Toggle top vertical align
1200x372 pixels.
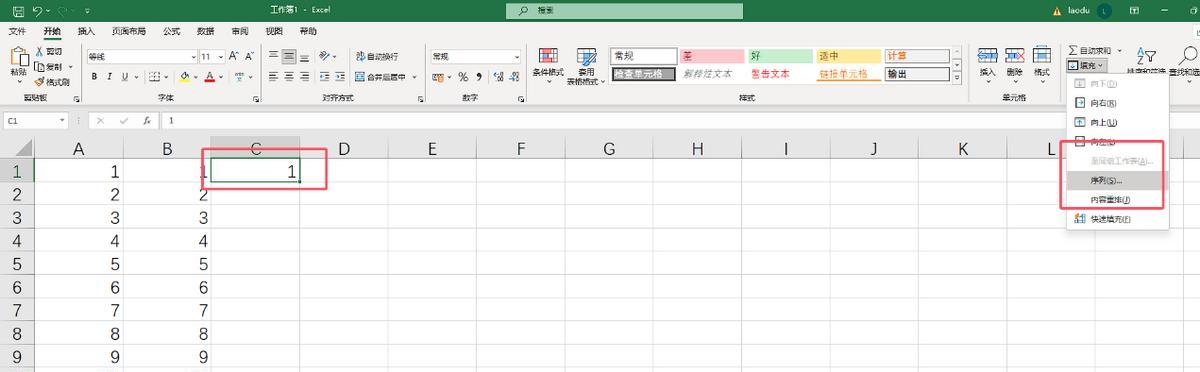[x=273, y=56]
